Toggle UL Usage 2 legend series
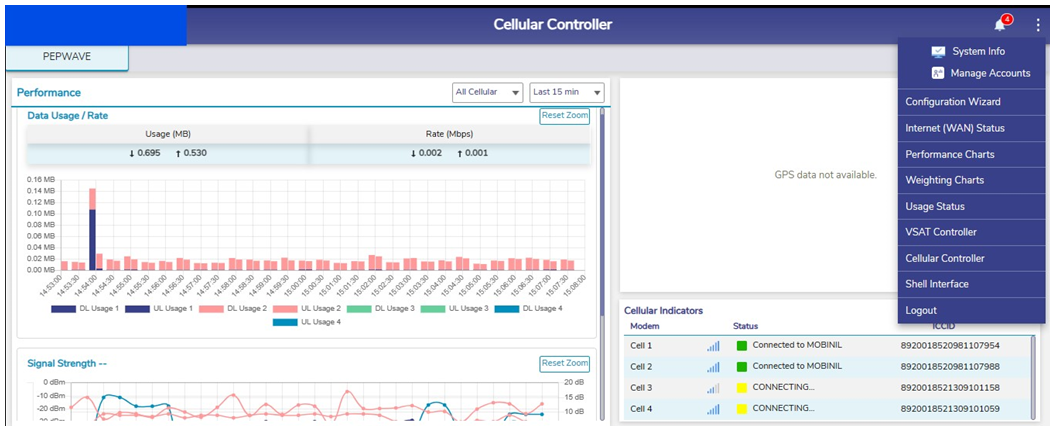 coord(308,308)
